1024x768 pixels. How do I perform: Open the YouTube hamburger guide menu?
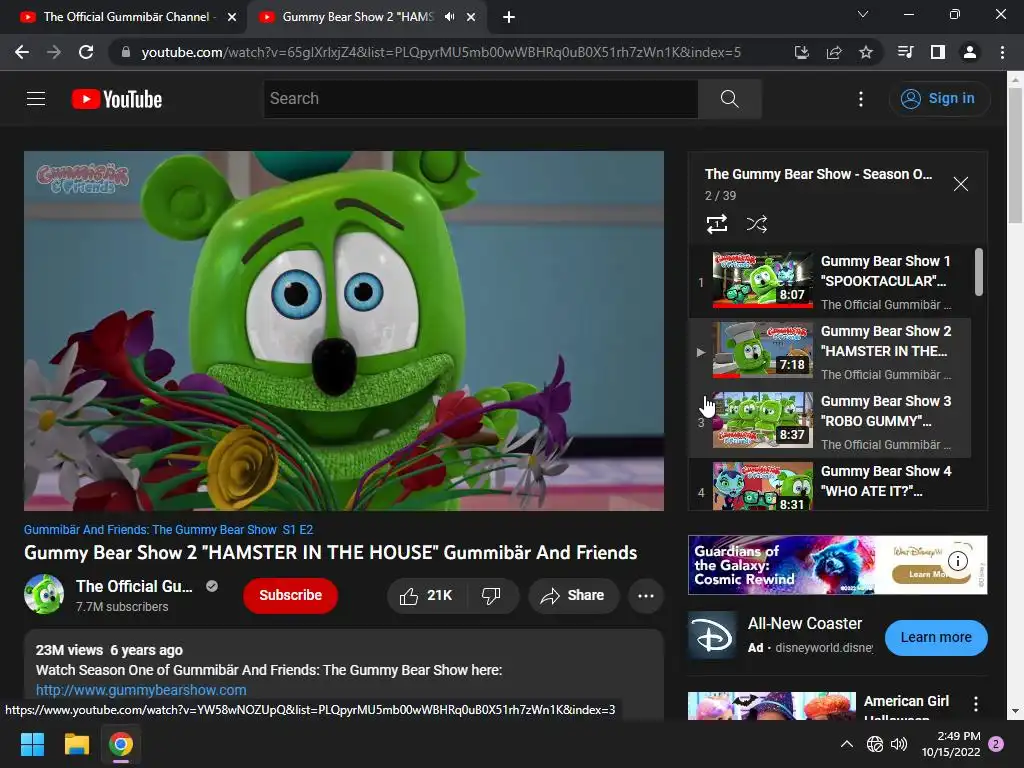click(x=36, y=99)
